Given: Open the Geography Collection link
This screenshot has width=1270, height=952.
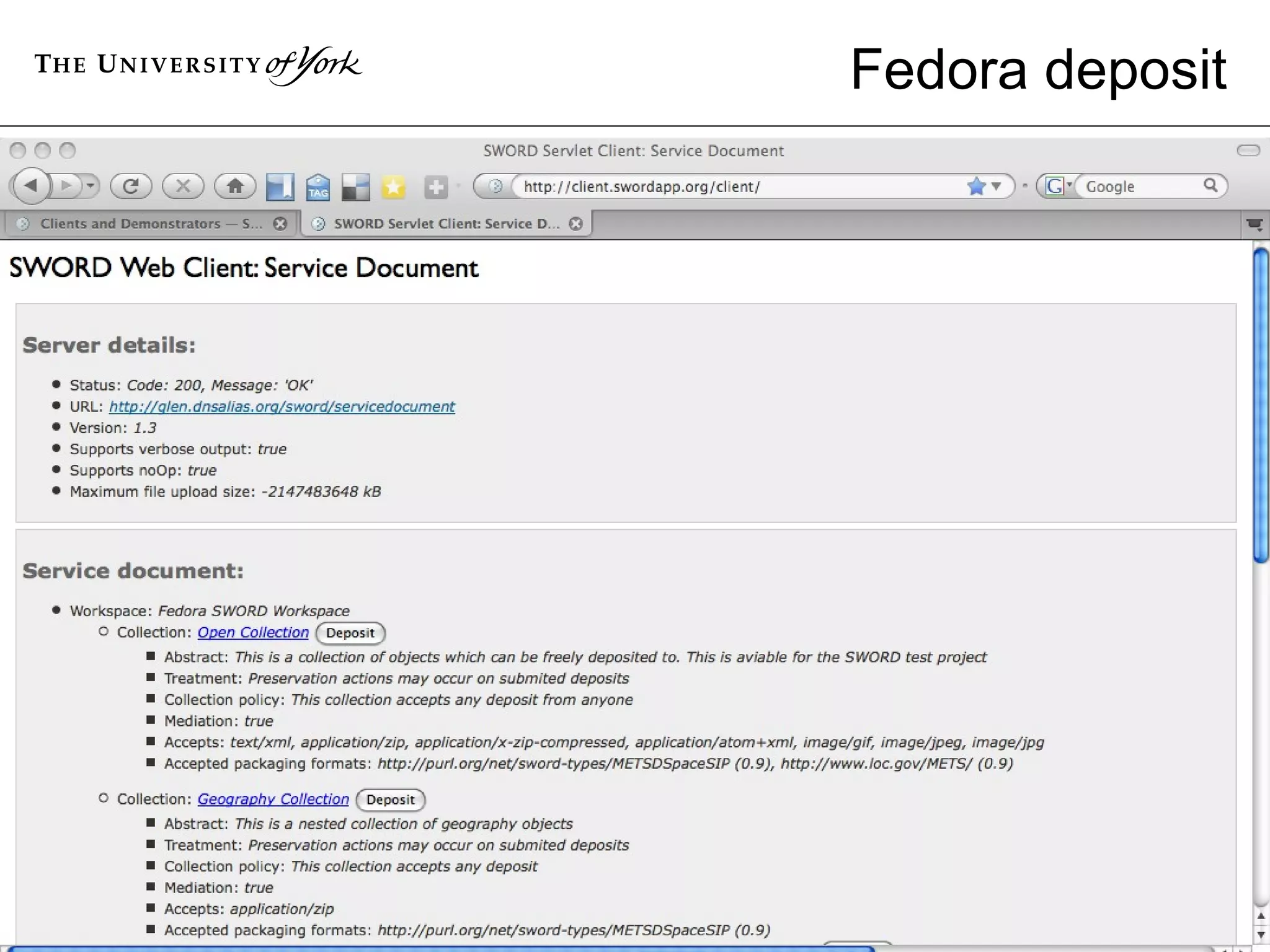Looking at the screenshot, I should (273, 799).
